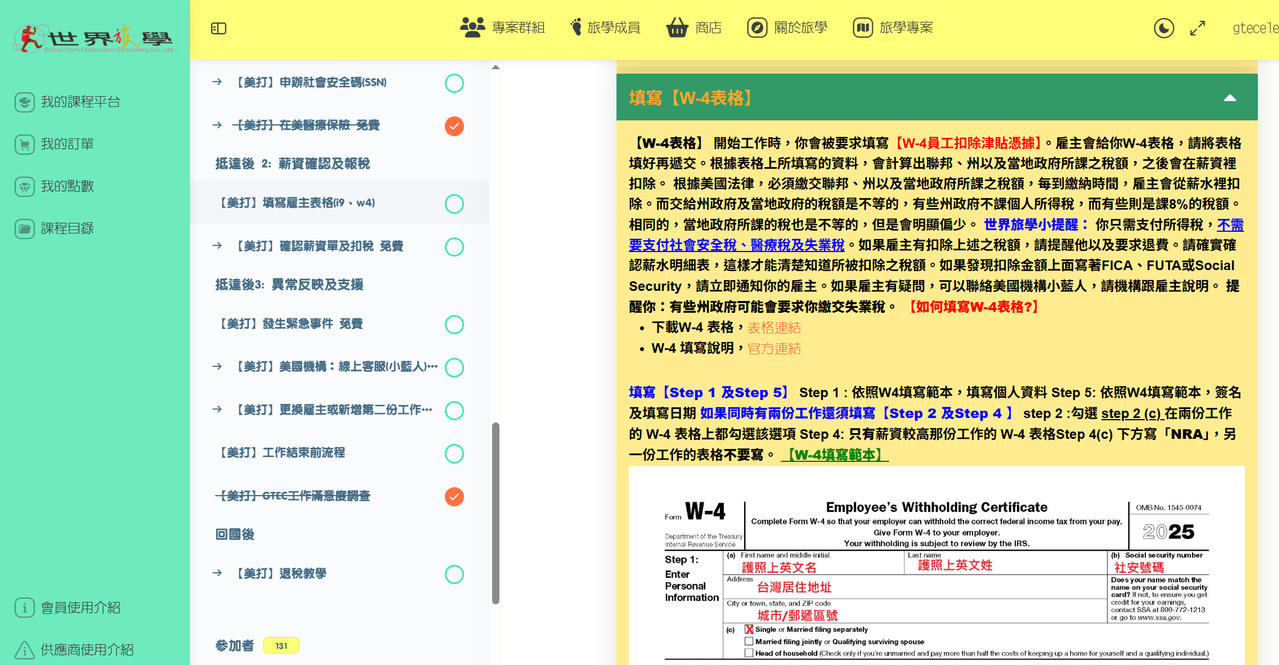Expand the 退稅教學 lesson arrow

[217, 573]
